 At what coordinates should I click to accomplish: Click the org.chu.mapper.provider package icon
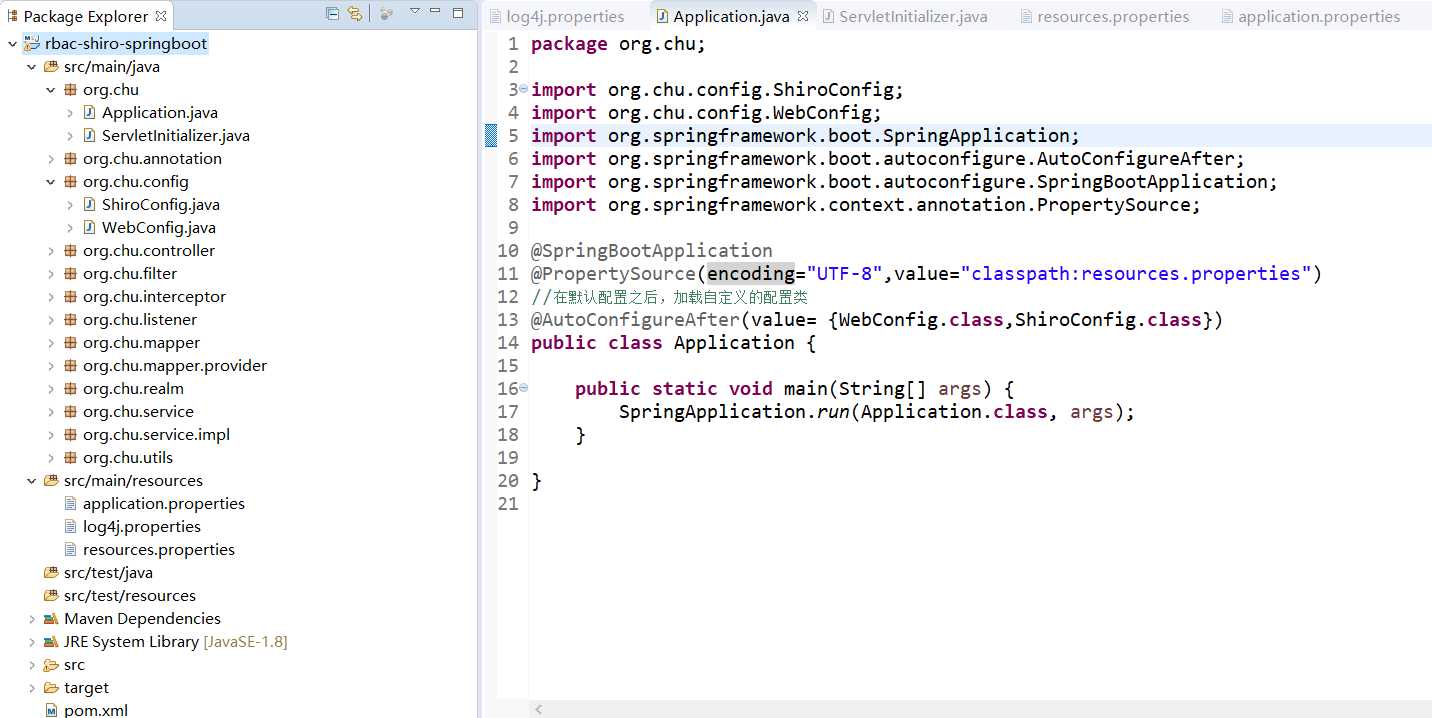(x=70, y=366)
